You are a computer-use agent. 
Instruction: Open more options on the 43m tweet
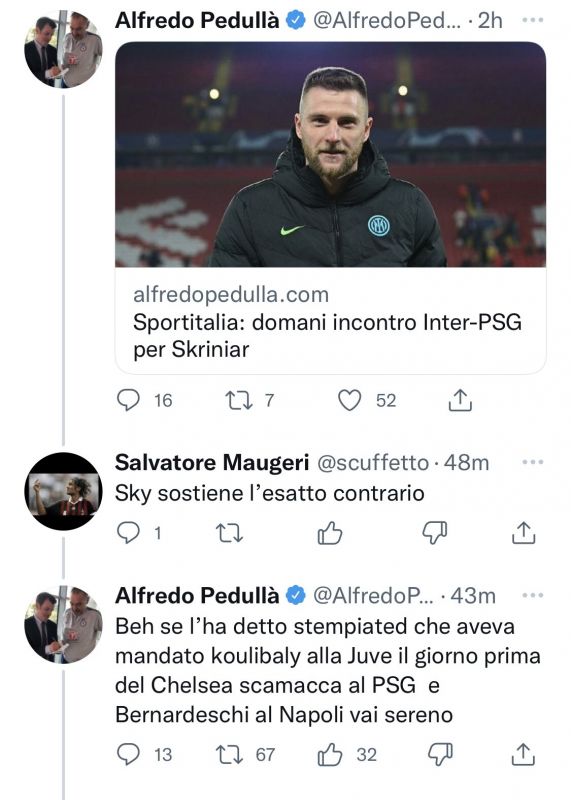click(x=533, y=595)
